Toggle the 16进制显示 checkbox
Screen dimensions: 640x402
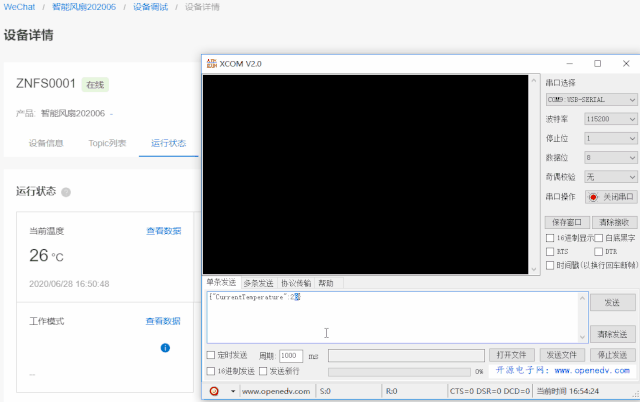coord(550,238)
